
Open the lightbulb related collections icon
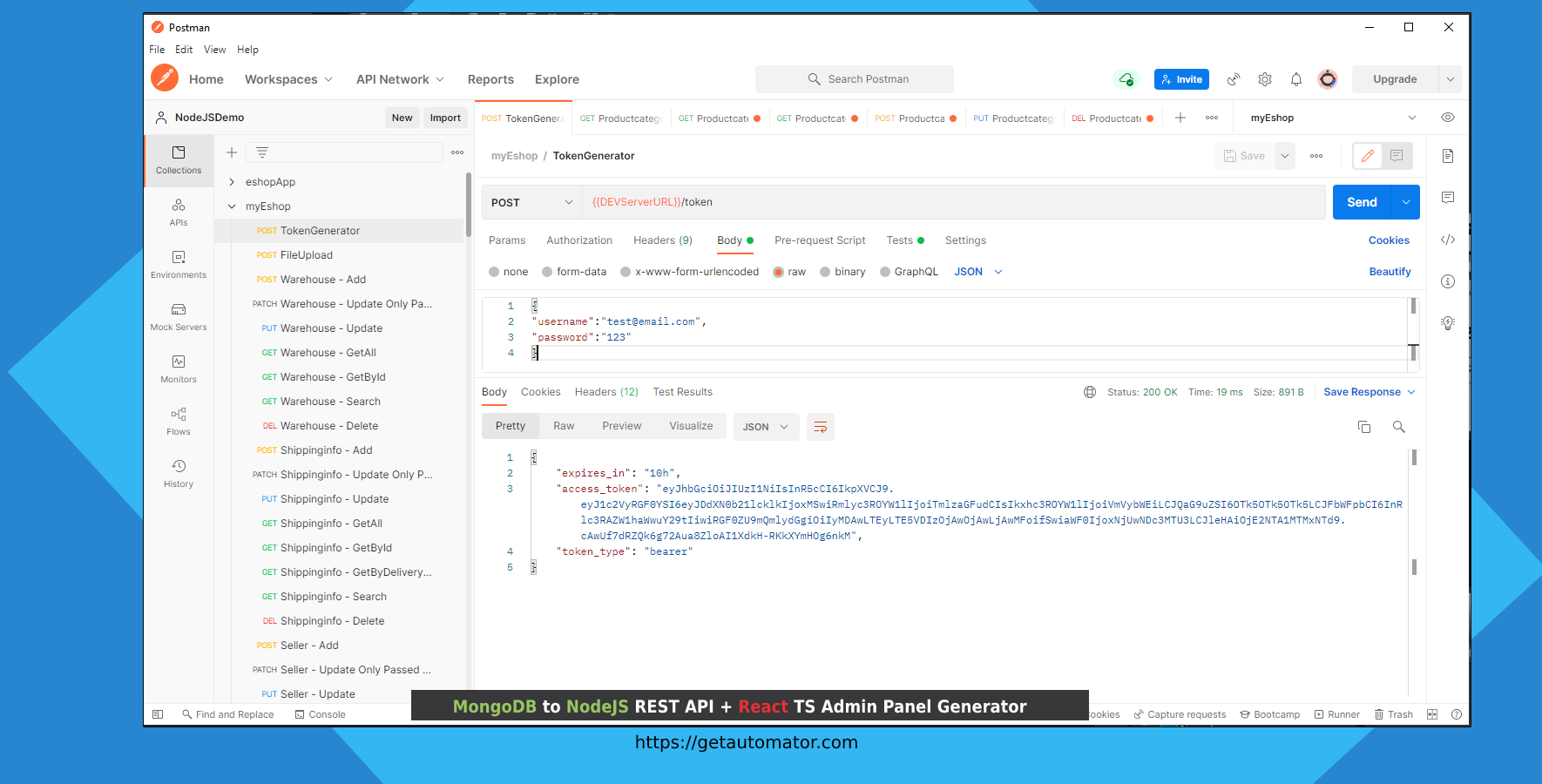tap(1448, 323)
